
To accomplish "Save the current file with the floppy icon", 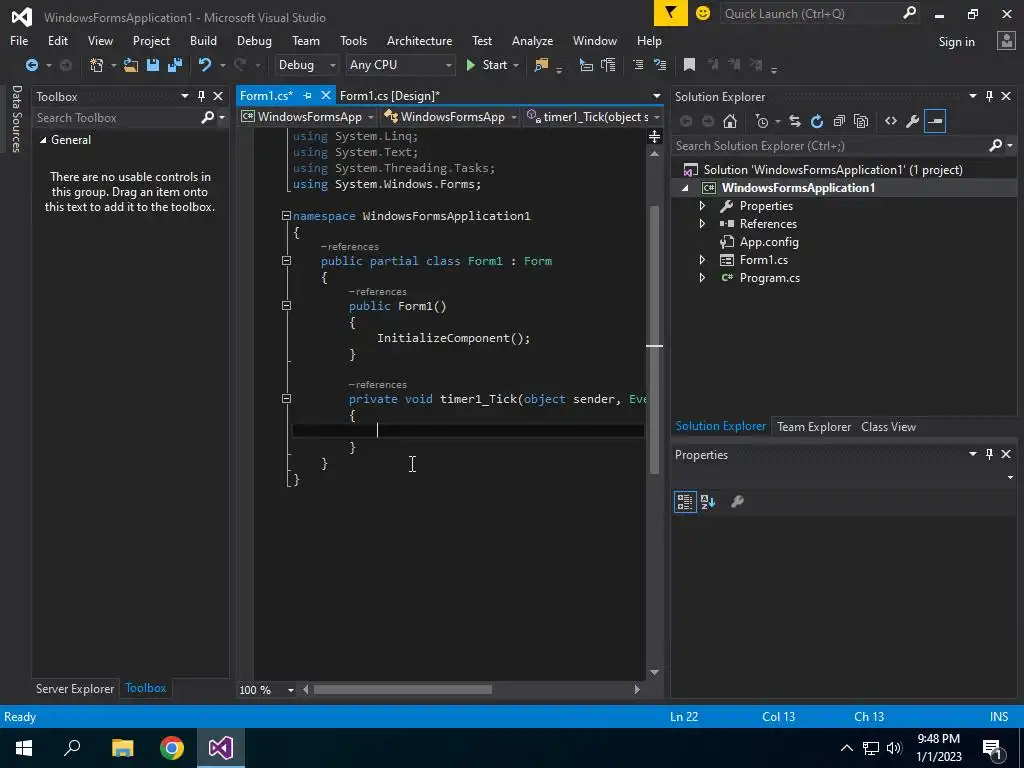I will tap(153, 65).
